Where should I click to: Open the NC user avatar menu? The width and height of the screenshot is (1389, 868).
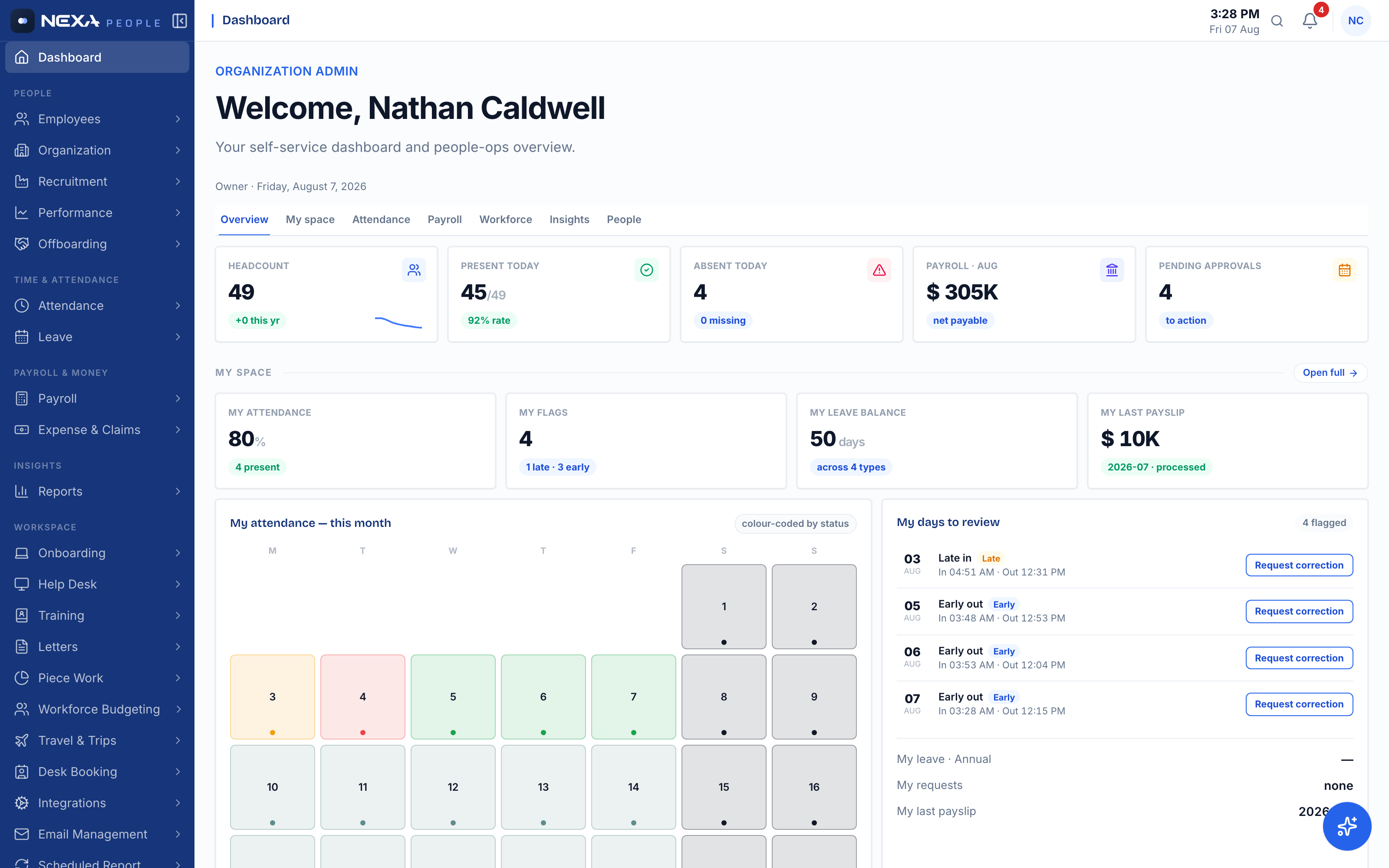pyautogui.click(x=1356, y=21)
